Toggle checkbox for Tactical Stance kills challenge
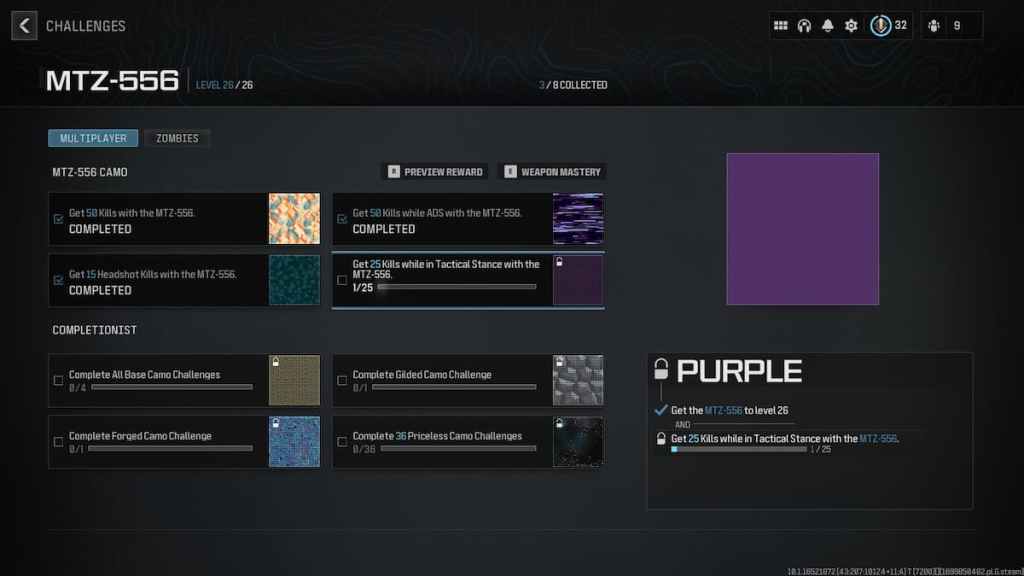 pyautogui.click(x=342, y=280)
